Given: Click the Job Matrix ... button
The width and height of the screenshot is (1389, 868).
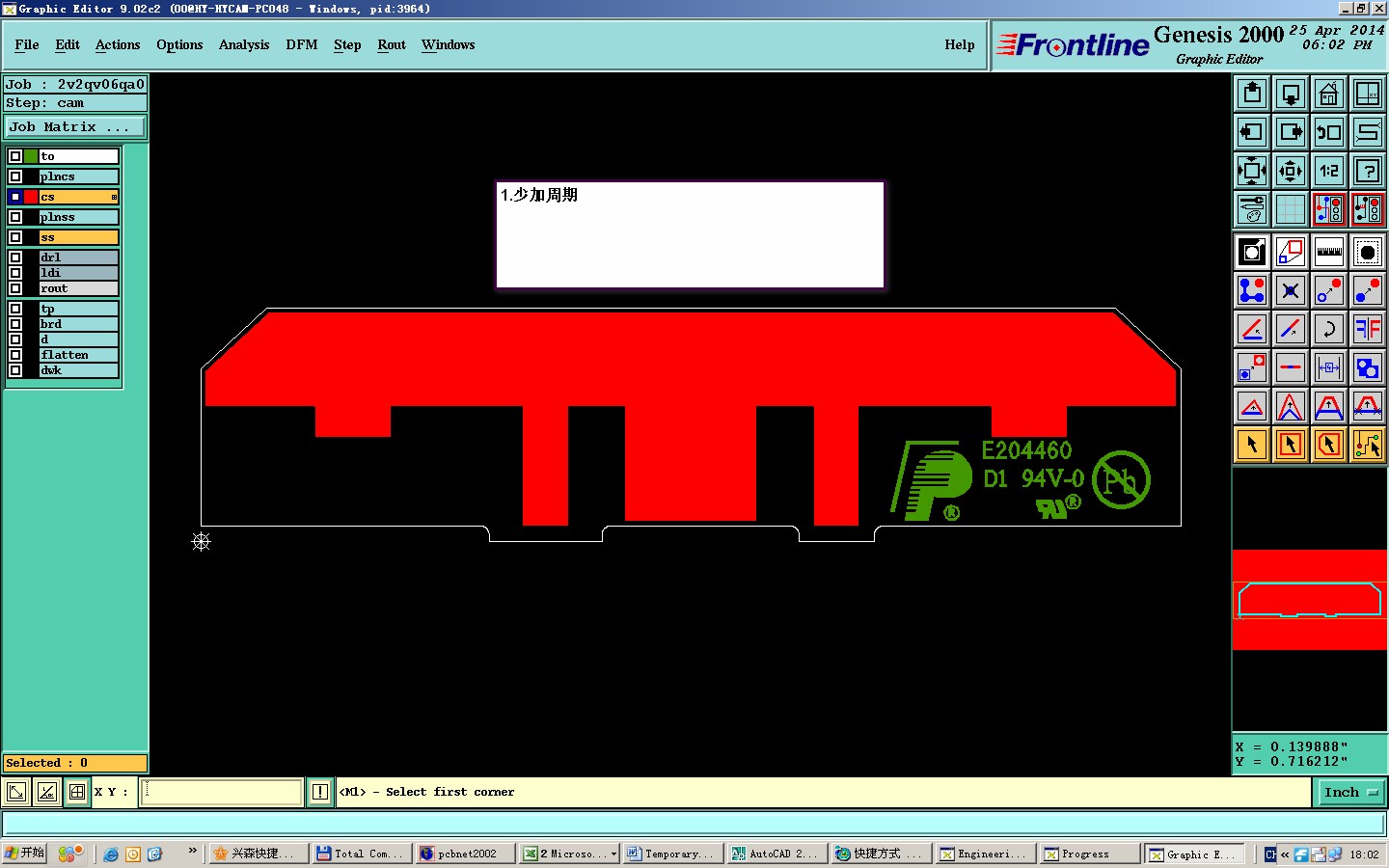Looking at the screenshot, I should pyautogui.click(x=75, y=127).
